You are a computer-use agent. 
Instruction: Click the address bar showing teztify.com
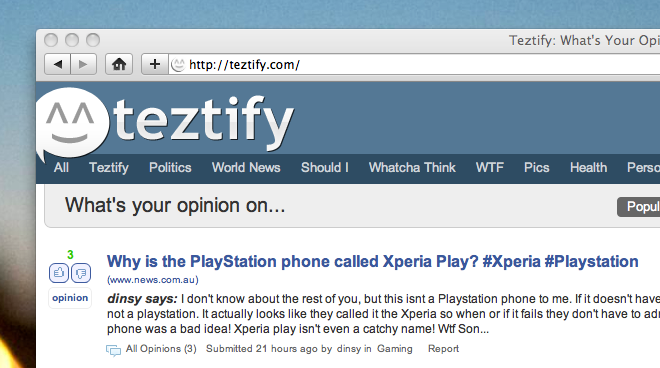414,65
